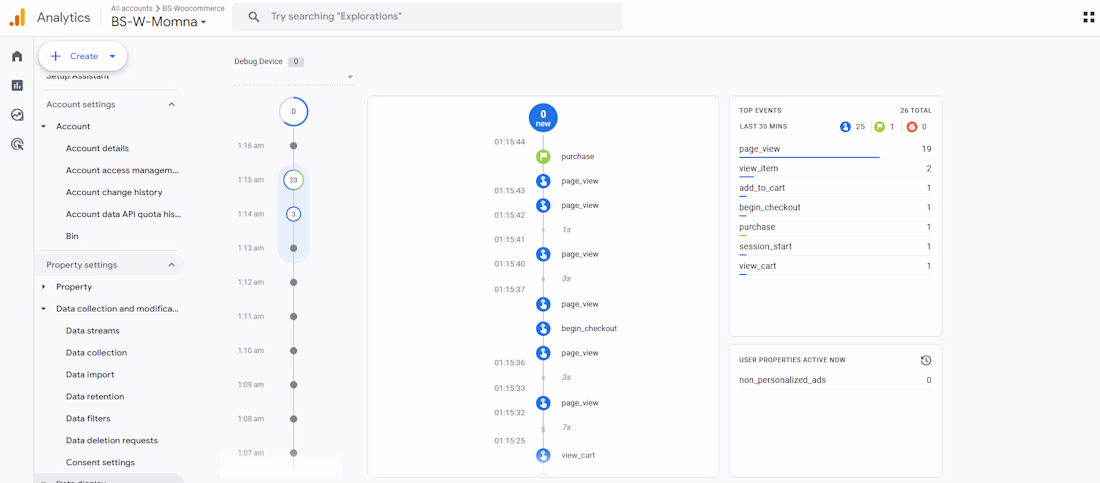Collapse the Property settings section

[171, 265]
